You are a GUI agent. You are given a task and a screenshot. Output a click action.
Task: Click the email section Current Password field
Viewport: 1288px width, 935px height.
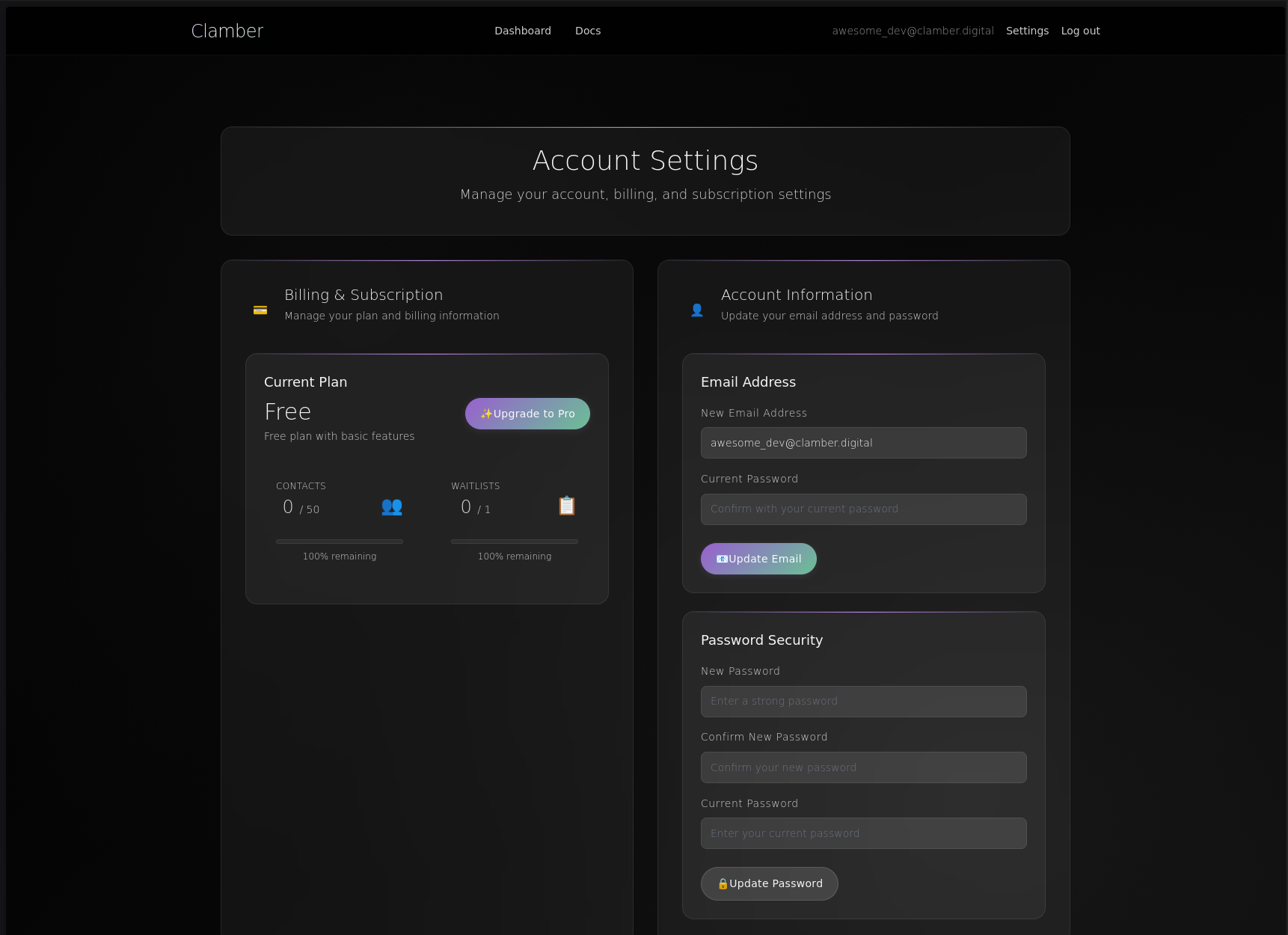point(863,509)
